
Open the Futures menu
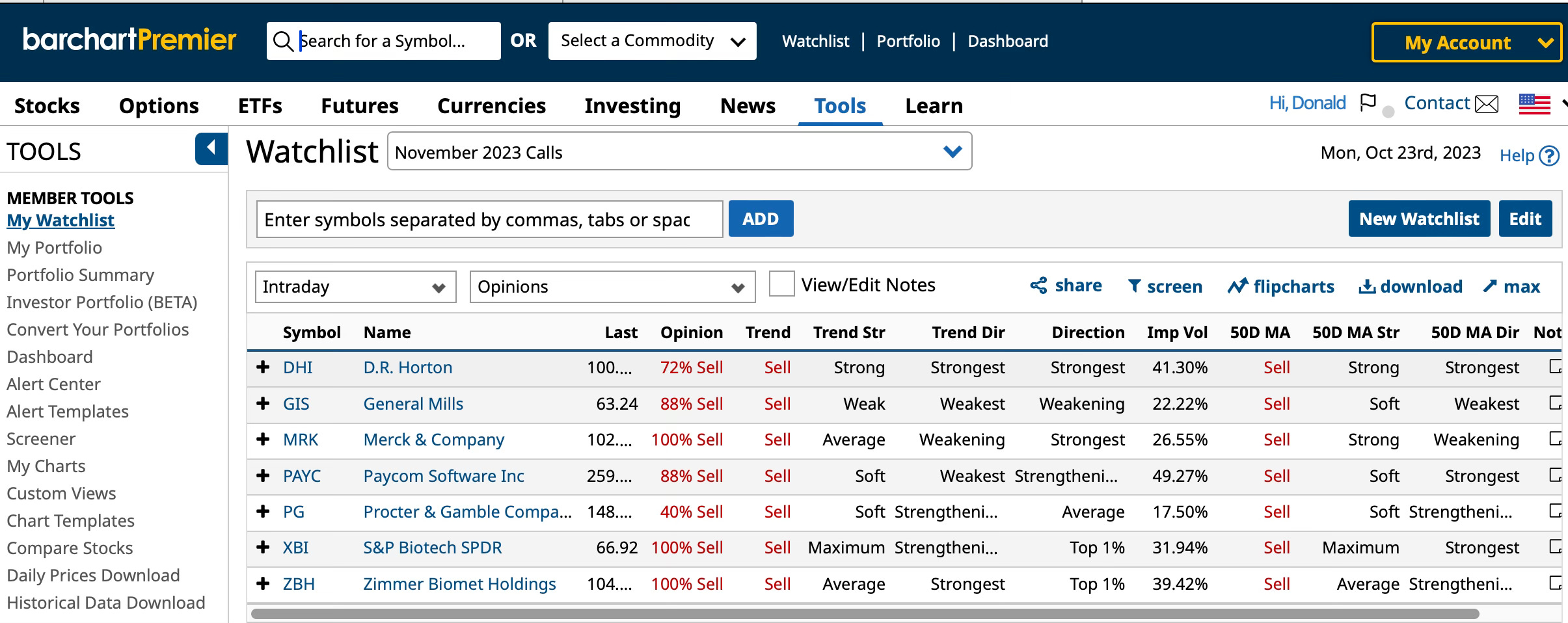(360, 105)
